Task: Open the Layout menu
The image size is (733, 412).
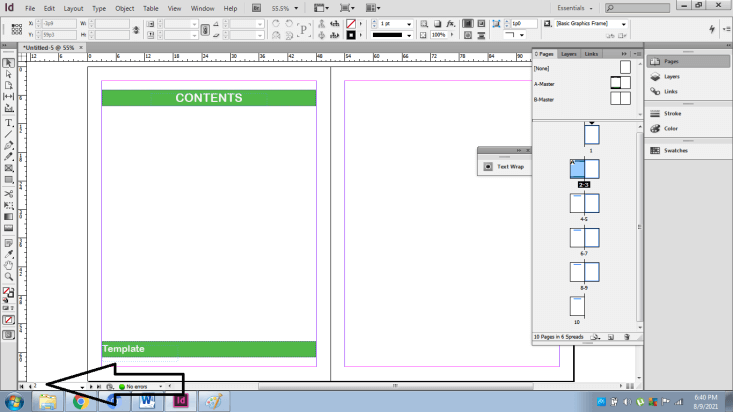Action: click(x=73, y=8)
